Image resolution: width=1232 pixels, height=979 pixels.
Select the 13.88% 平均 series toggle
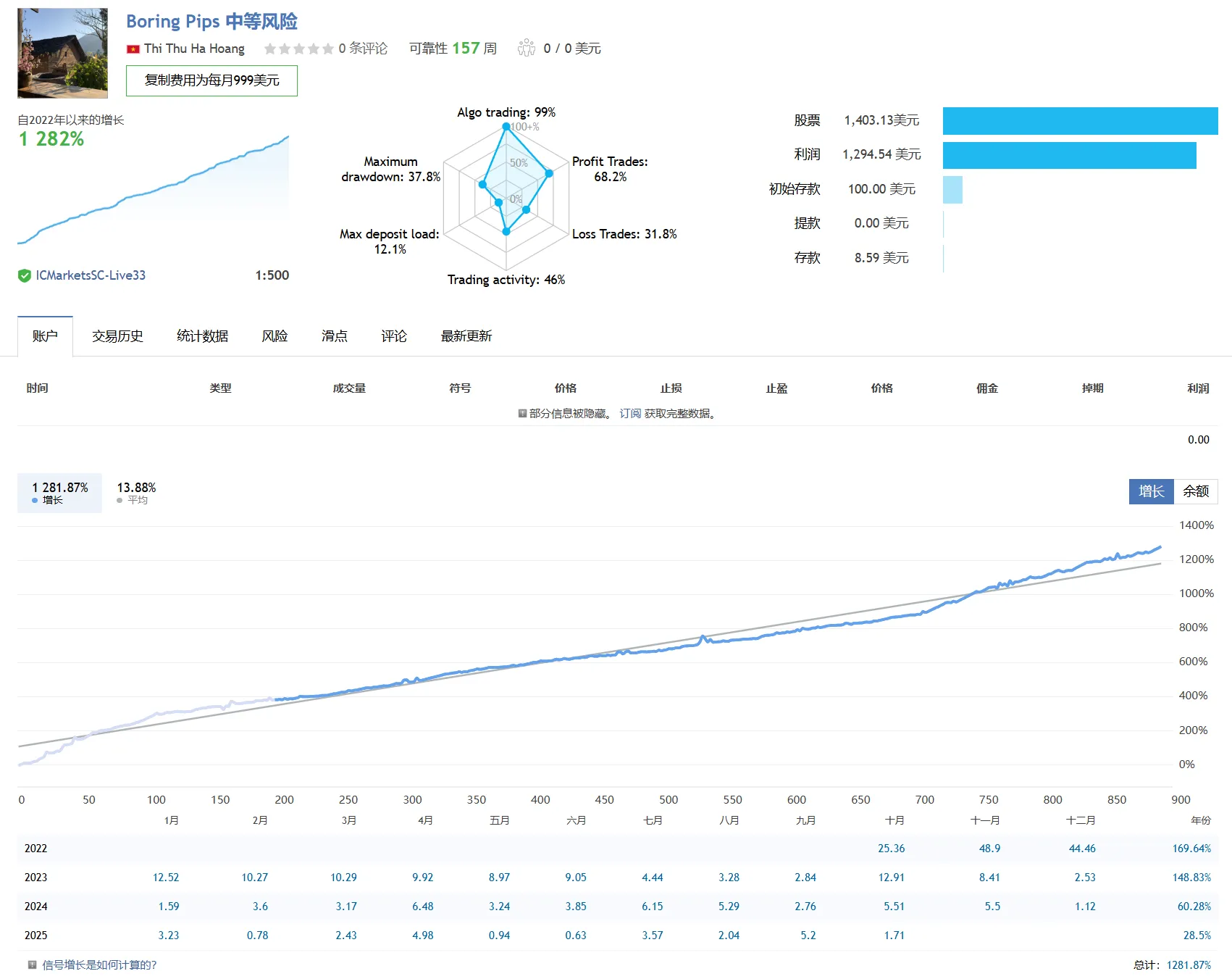[136, 493]
